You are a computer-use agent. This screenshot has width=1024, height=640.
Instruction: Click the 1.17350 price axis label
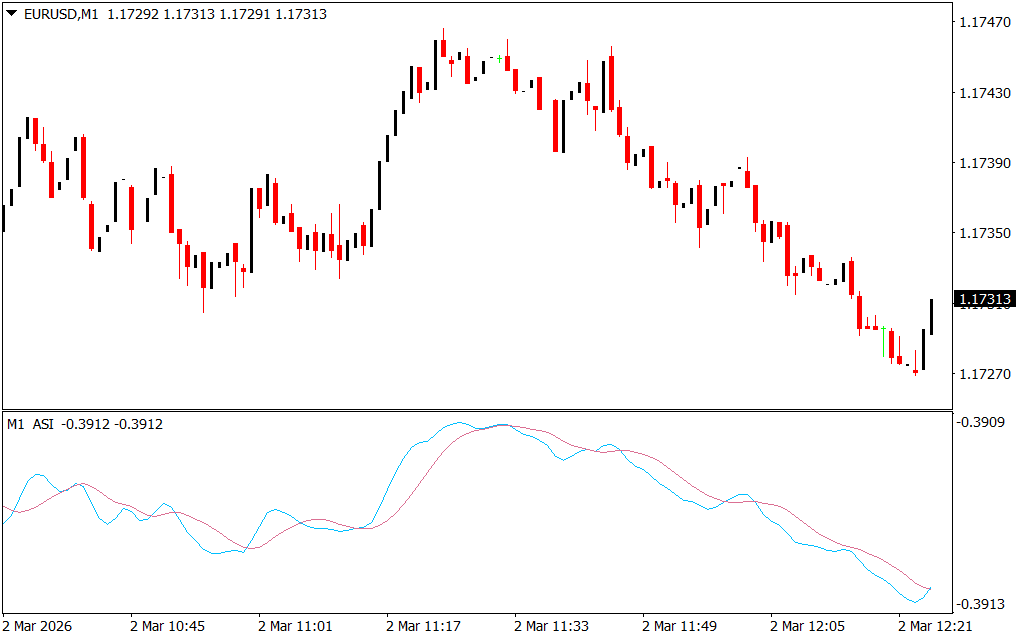coord(985,233)
